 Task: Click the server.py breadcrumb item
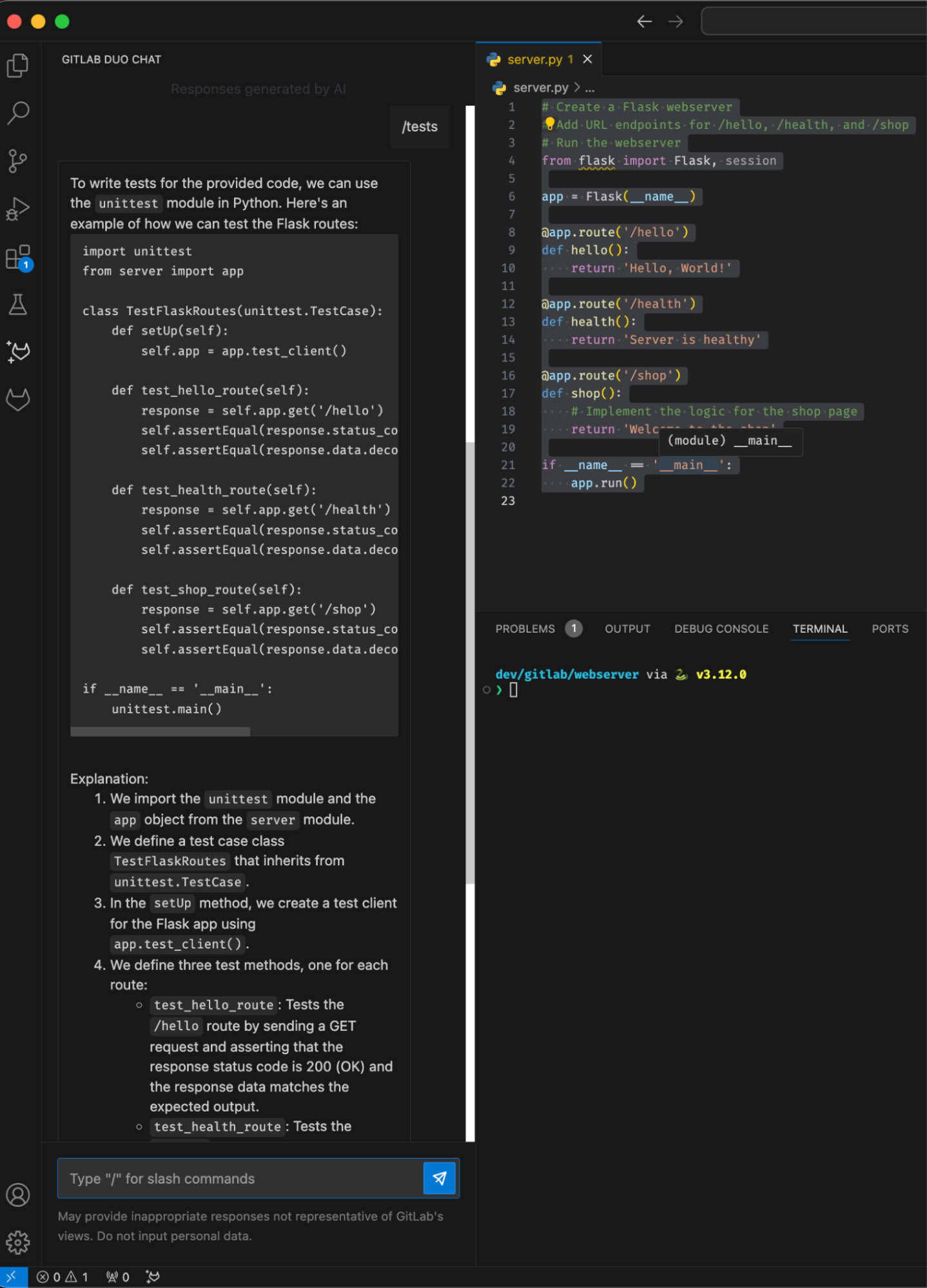pos(541,88)
